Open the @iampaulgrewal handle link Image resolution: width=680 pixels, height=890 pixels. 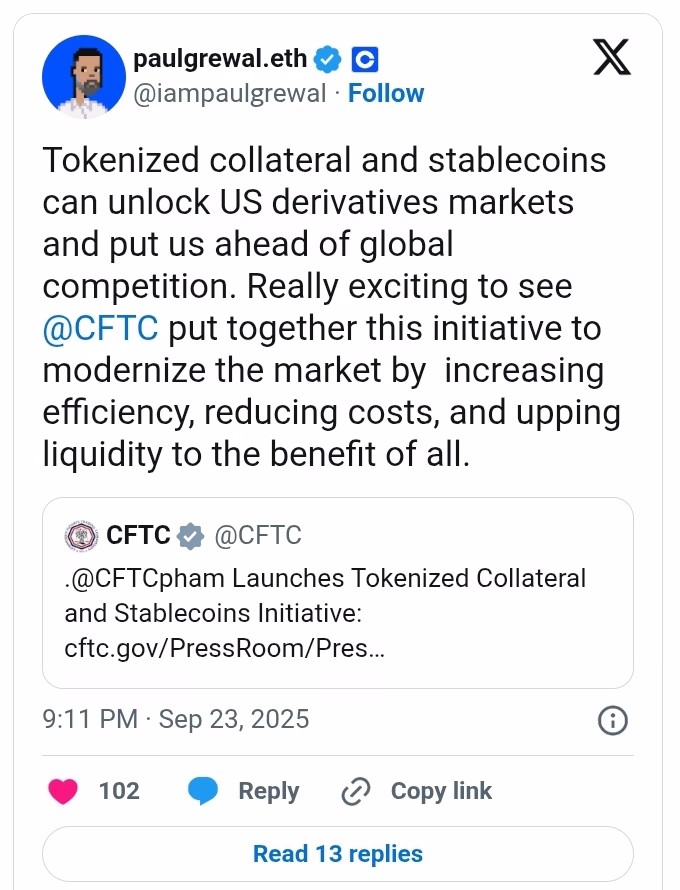pos(229,93)
